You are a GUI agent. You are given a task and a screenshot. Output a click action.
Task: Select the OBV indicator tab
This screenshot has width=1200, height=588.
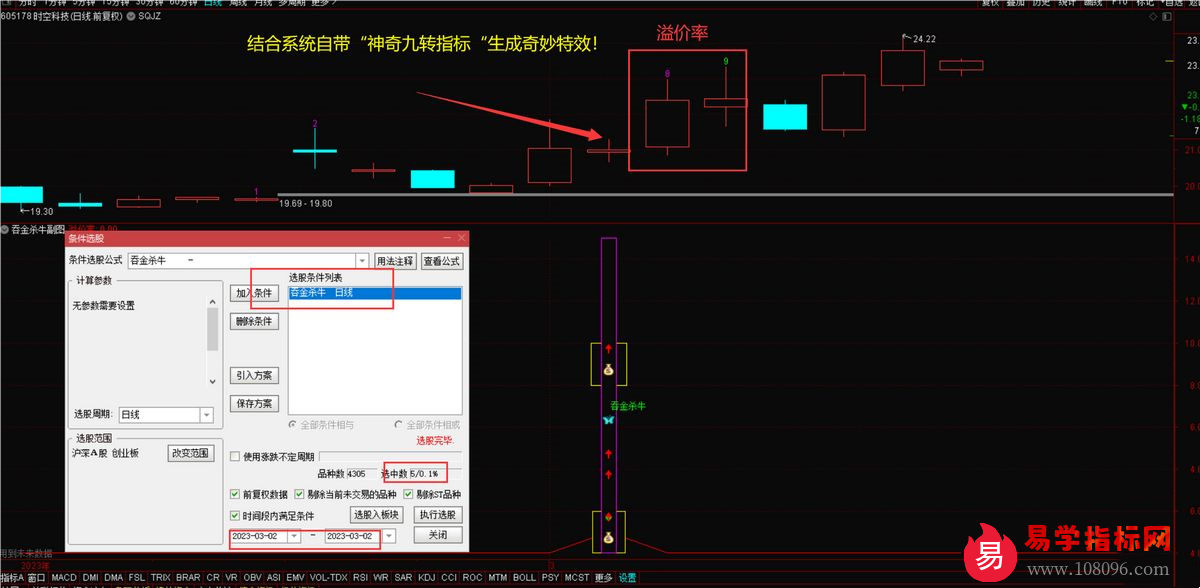click(x=251, y=578)
